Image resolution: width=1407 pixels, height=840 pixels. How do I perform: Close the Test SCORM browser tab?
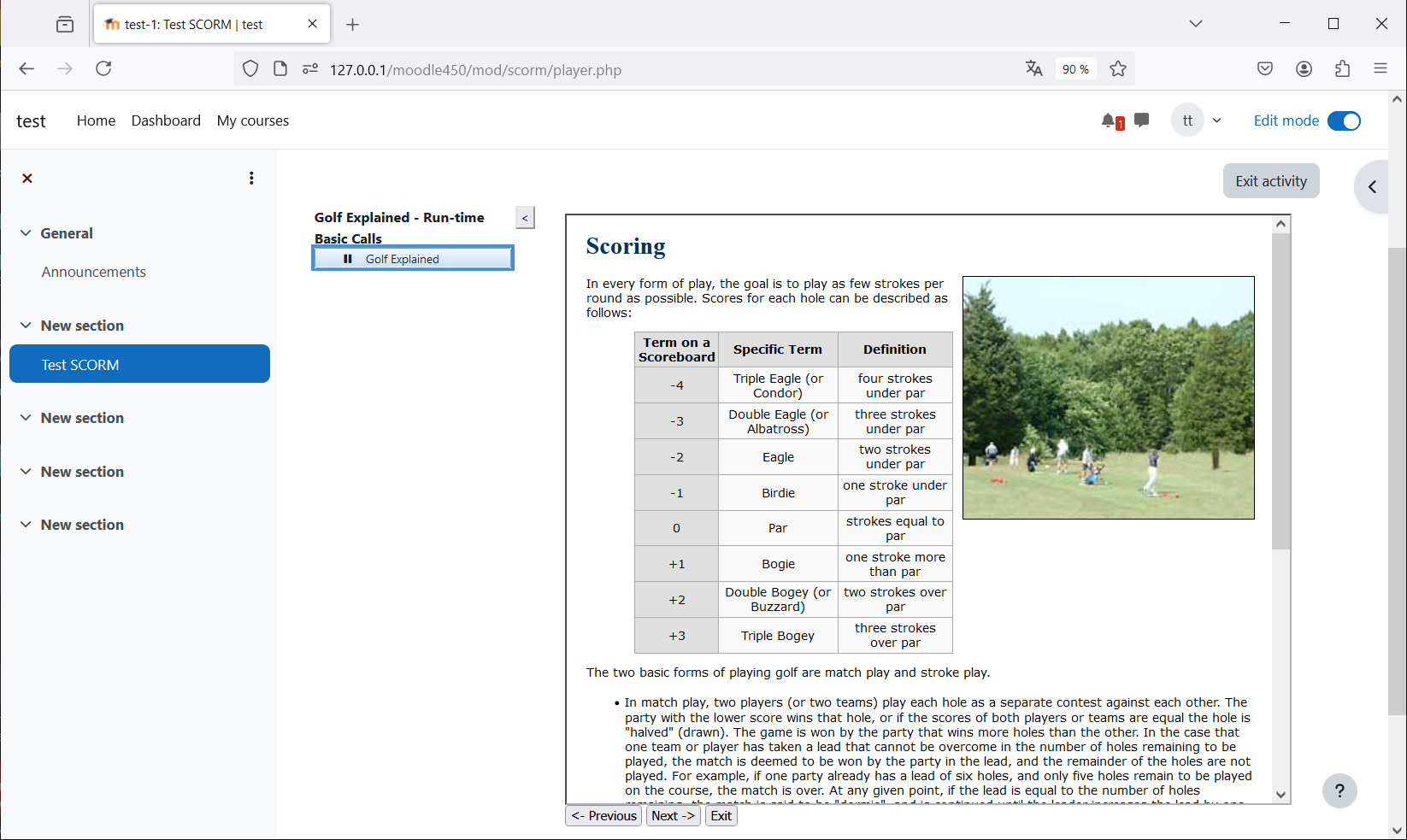(312, 24)
